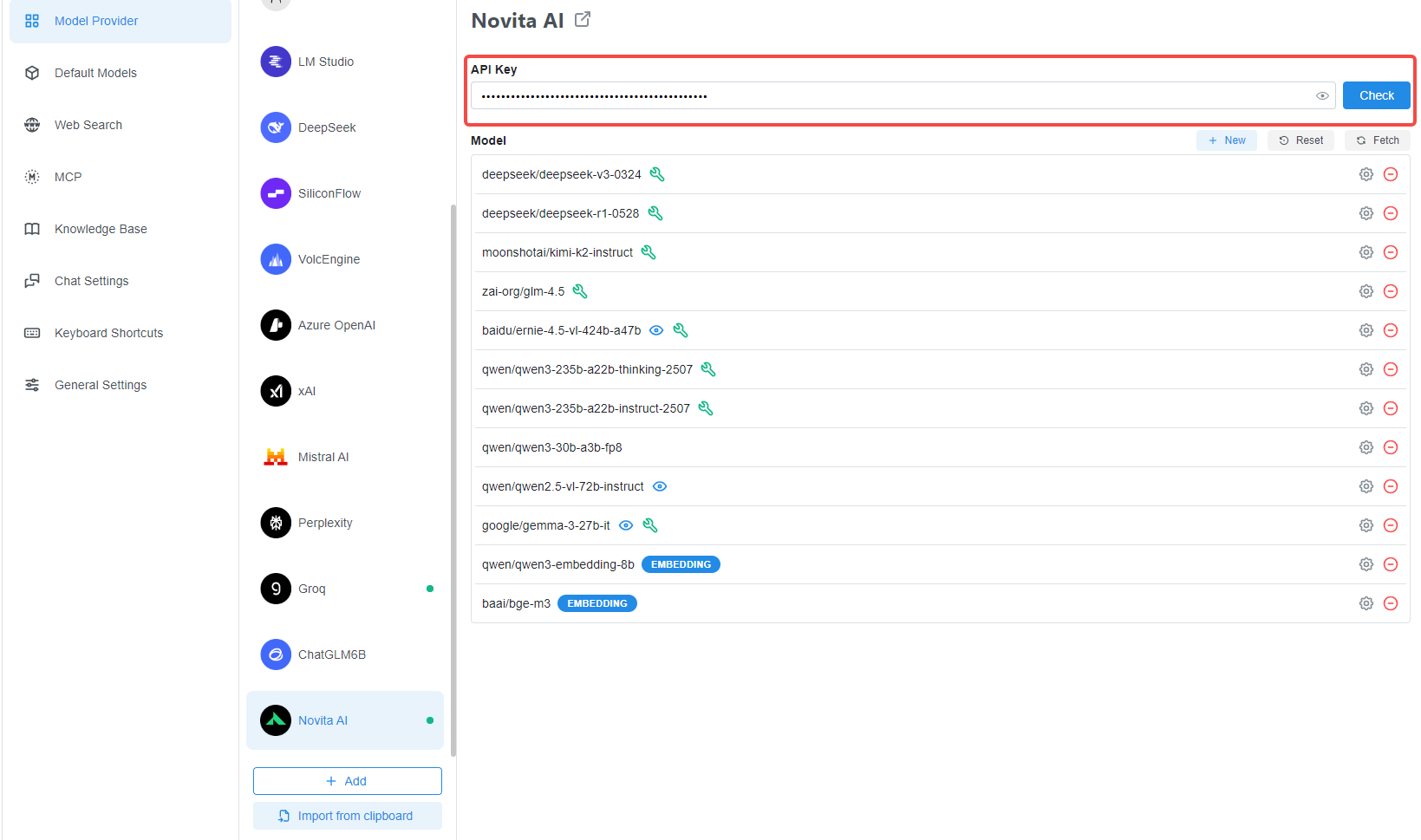
Task: Open settings for zai-org/glm-4.5
Action: (1366, 291)
